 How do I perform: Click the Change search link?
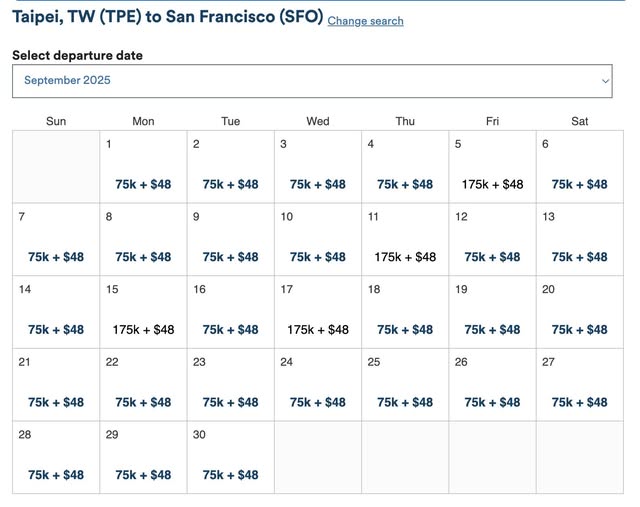point(365,21)
